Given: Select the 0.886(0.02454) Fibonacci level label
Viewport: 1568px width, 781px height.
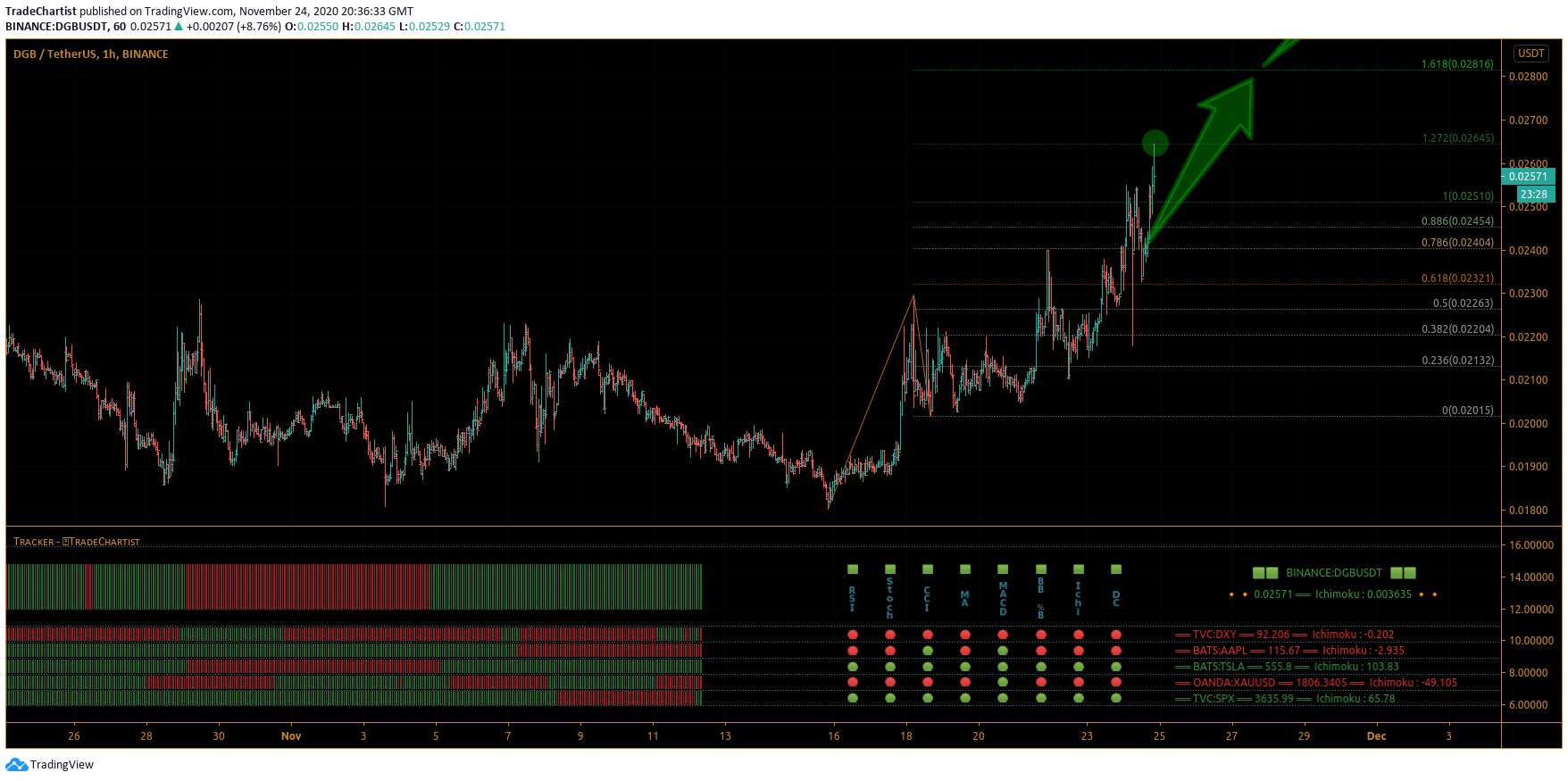Looking at the screenshot, I should (1457, 221).
